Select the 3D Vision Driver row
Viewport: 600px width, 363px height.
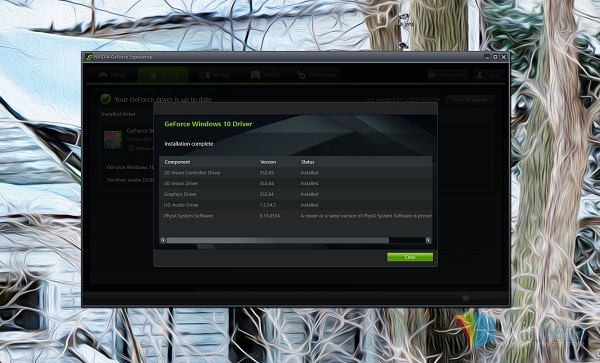295,184
